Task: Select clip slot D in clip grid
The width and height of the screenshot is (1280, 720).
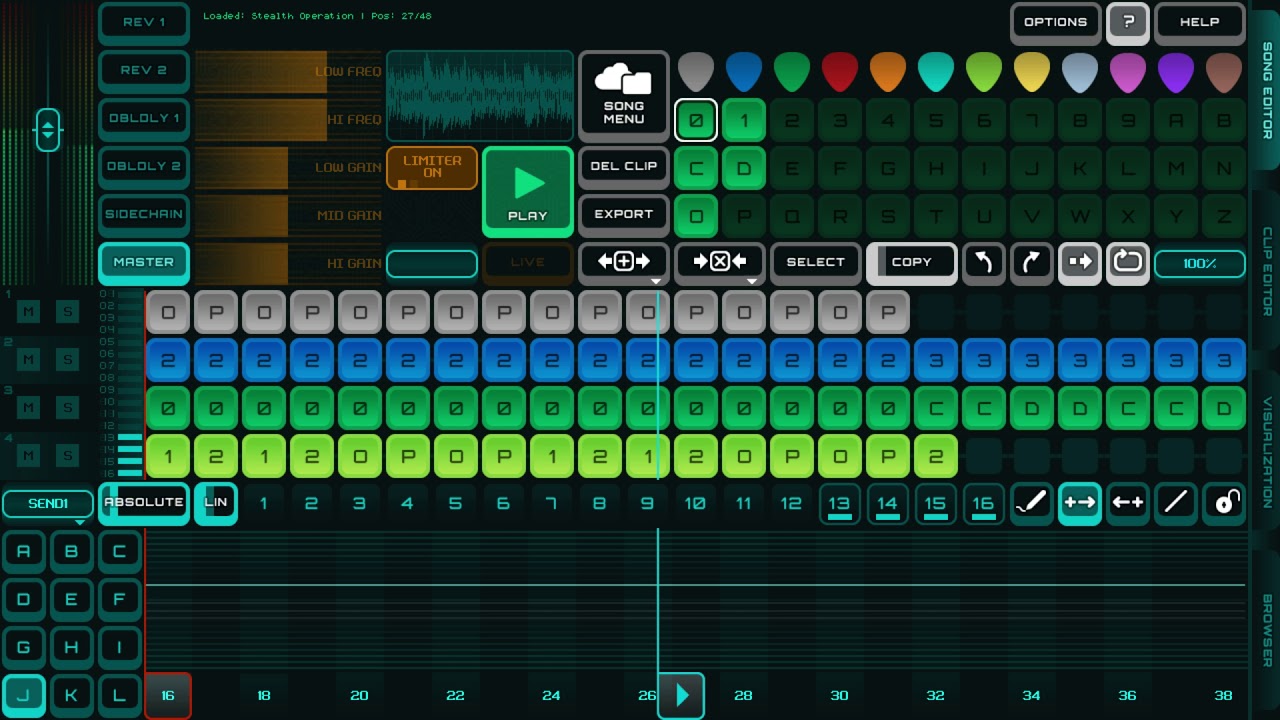Action: click(744, 168)
